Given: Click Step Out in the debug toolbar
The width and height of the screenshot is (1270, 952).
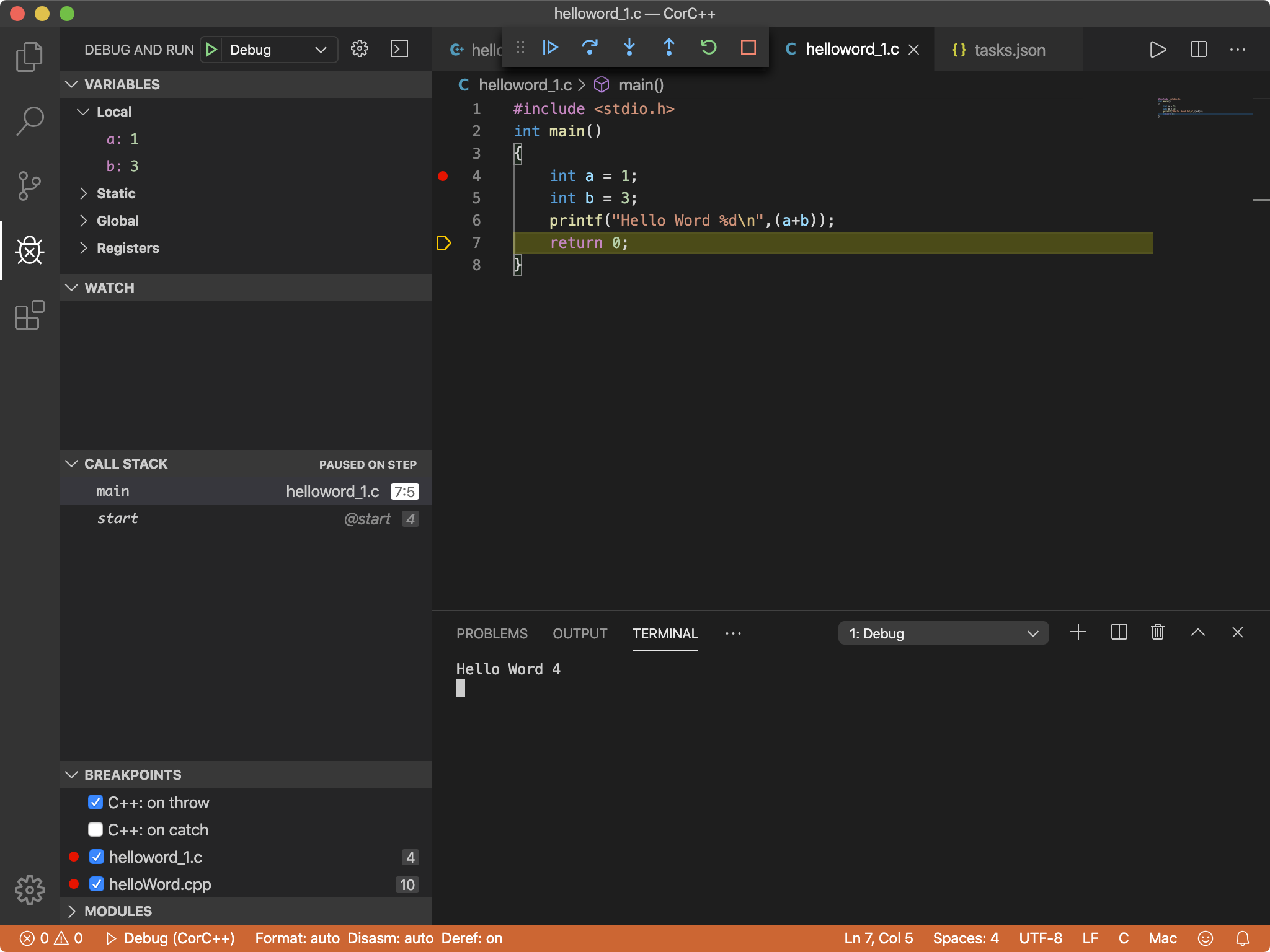Looking at the screenshot, I should (669, 48).
